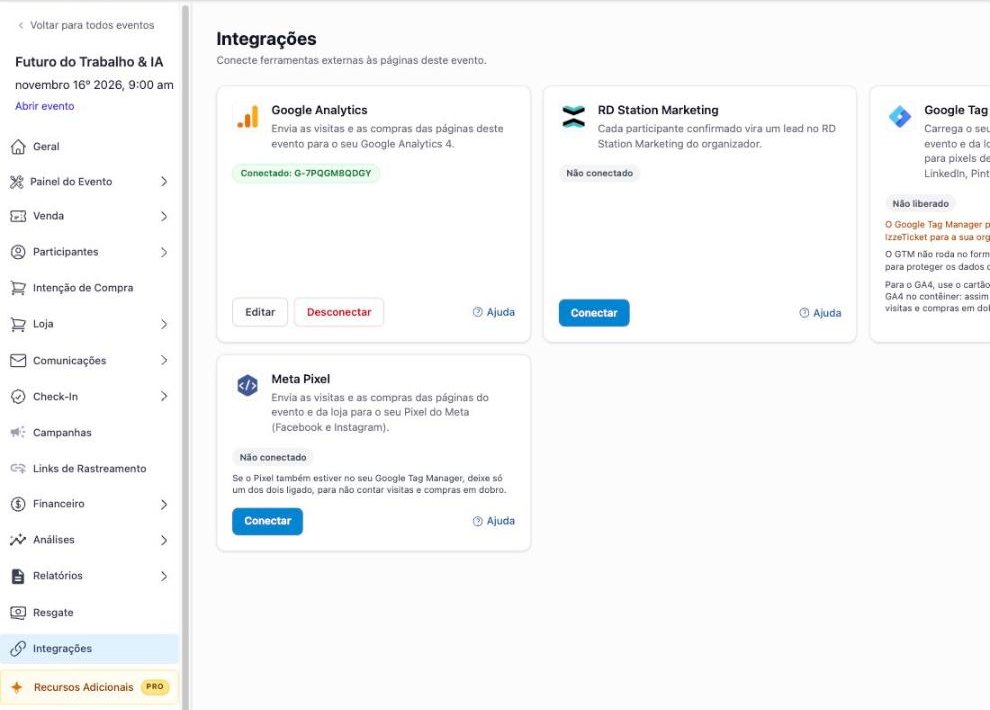Click the Meta Pixel code icon
This screenshot has width=990, height=710.
point(248,385)
